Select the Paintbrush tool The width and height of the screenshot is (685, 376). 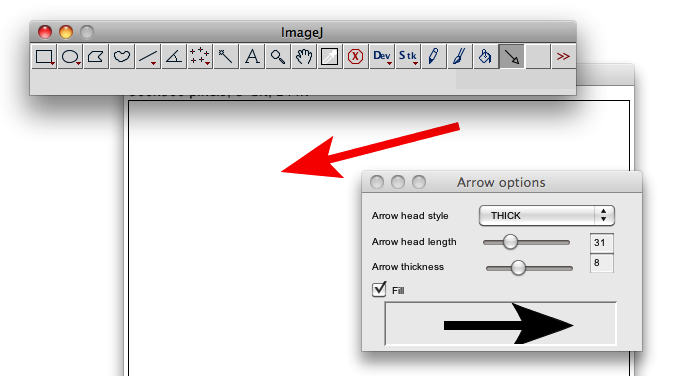pos(460,56)
